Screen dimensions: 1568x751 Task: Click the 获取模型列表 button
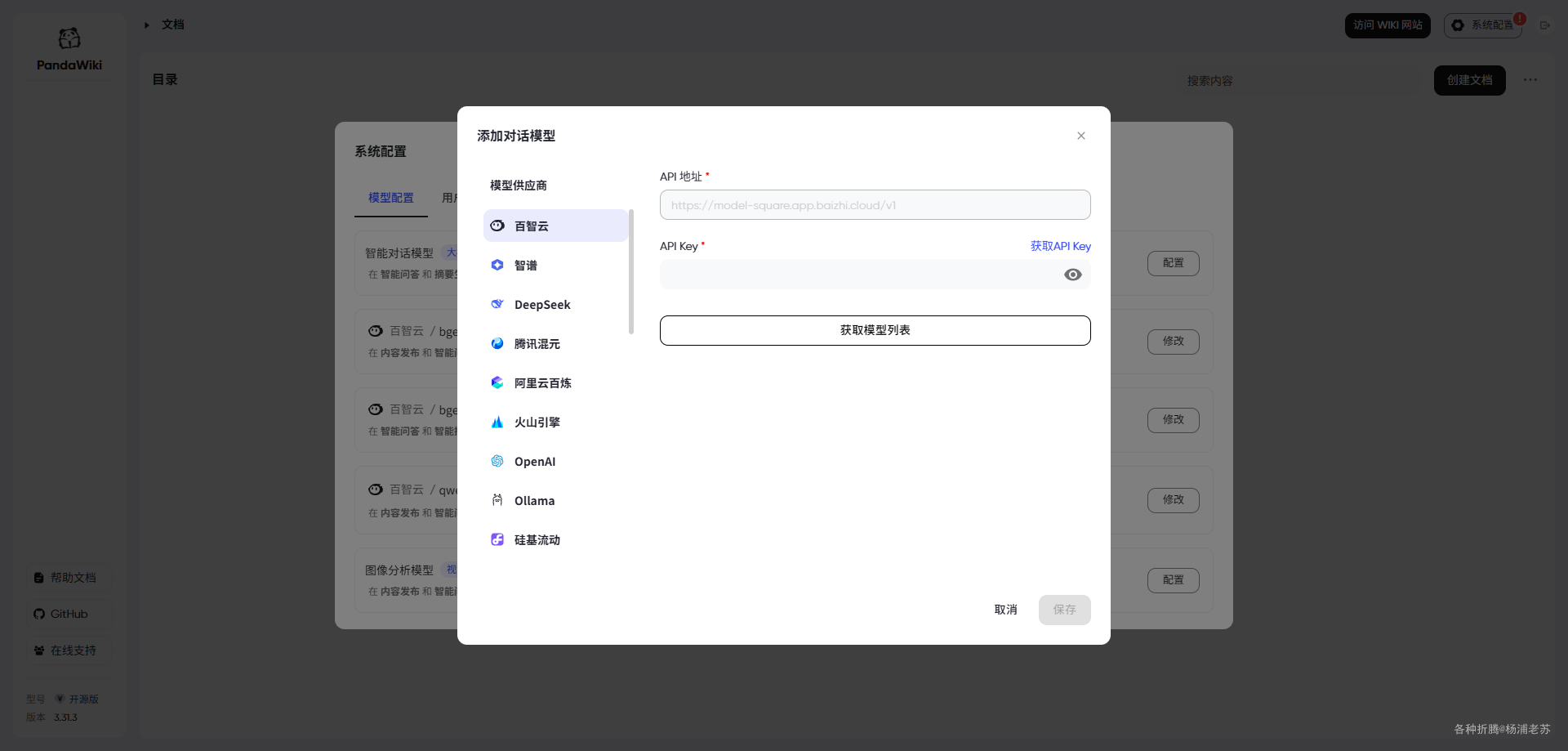point(875,330)
